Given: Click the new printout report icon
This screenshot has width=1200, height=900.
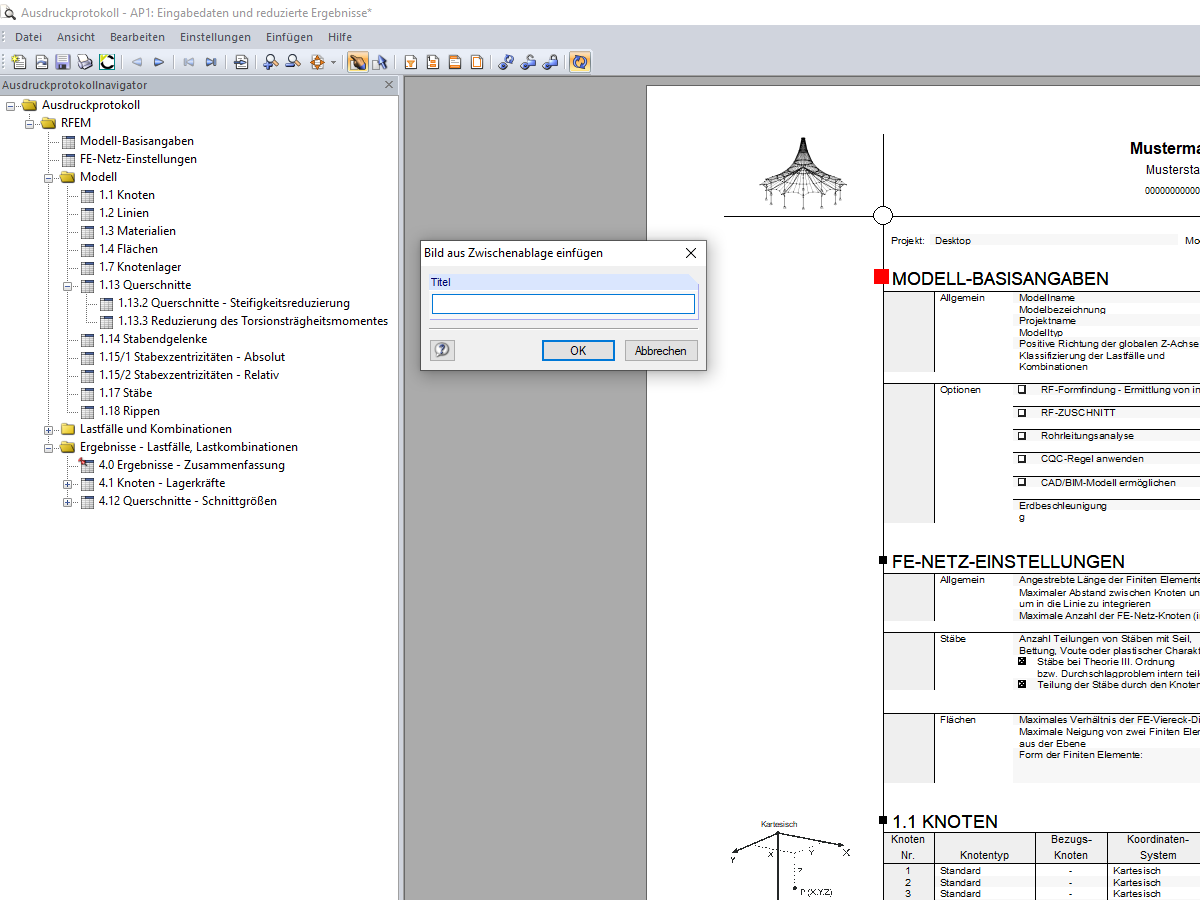Looking at the screenshot, I should (18, 62).
